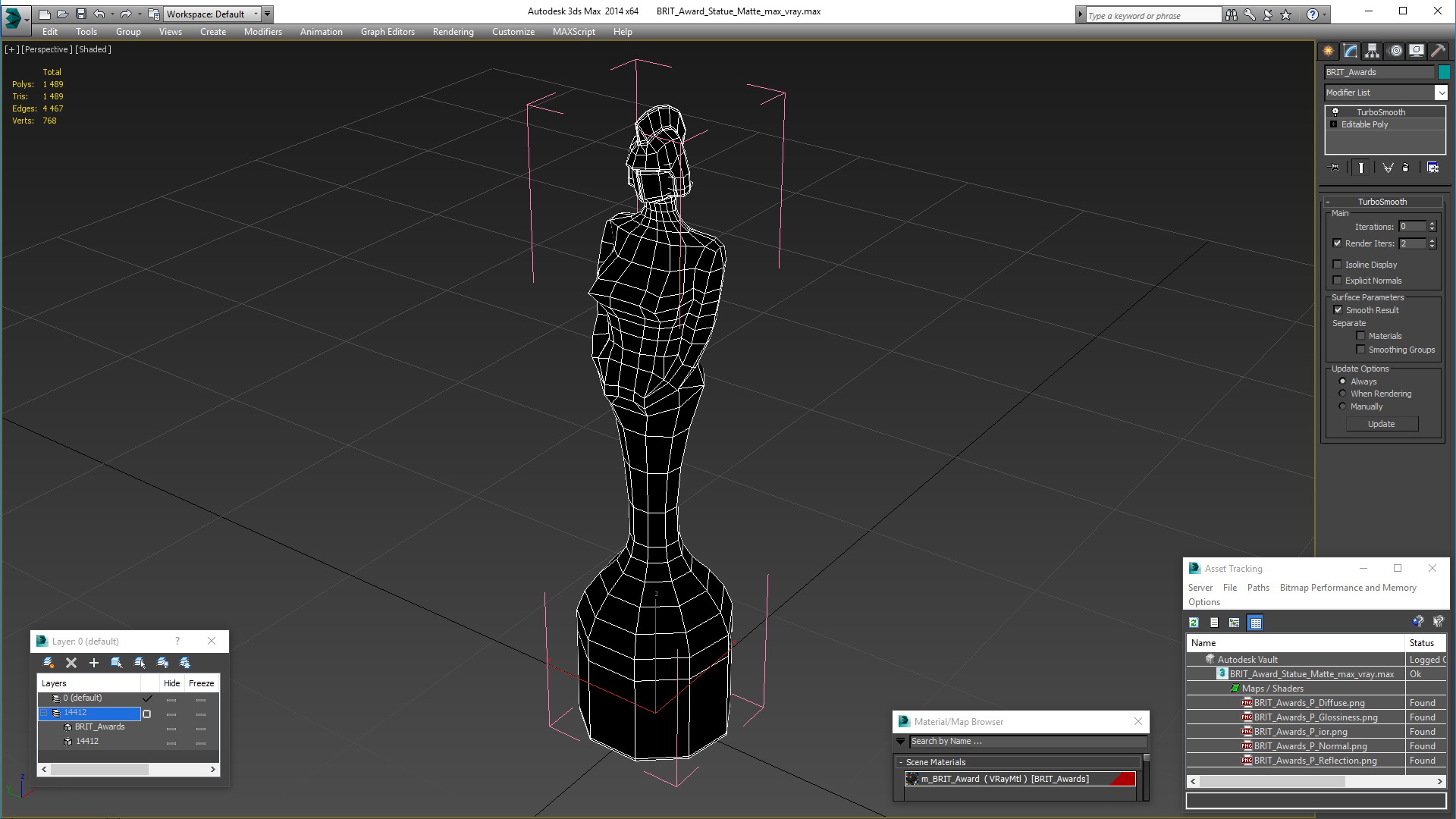Click the tree view icon in Asset Tracking
Image resolution: width=1456 pixels, height=819 pixels.
coord(1235,623)
